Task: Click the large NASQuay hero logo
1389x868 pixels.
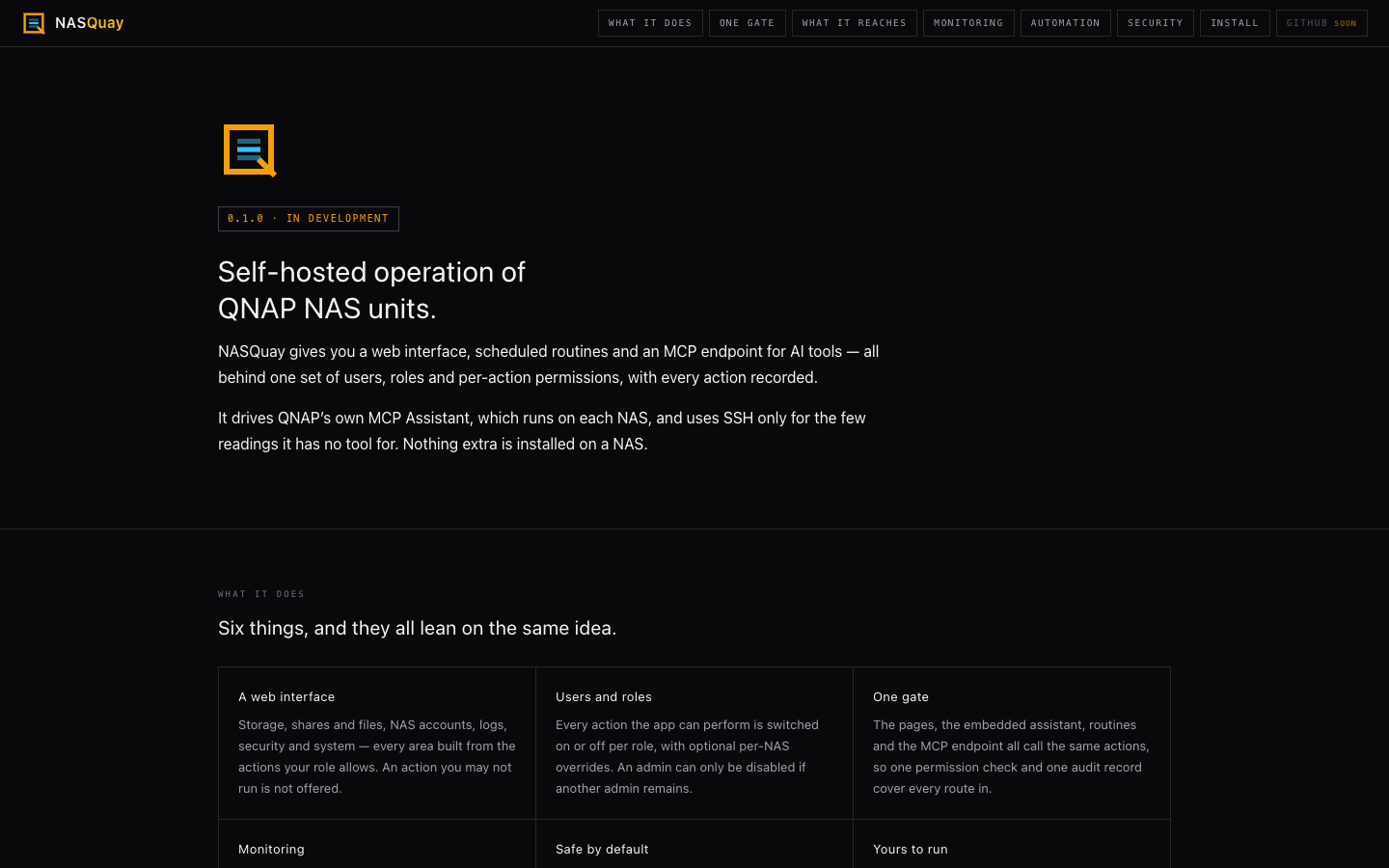Action: tap(250, 150)
